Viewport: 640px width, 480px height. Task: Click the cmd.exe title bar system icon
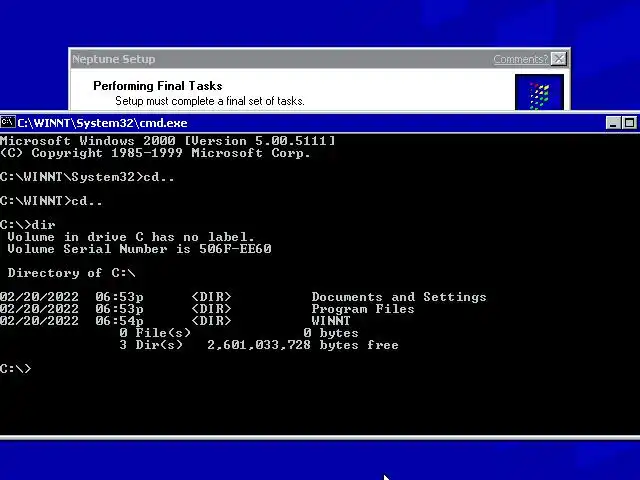(x=8, y=122)
